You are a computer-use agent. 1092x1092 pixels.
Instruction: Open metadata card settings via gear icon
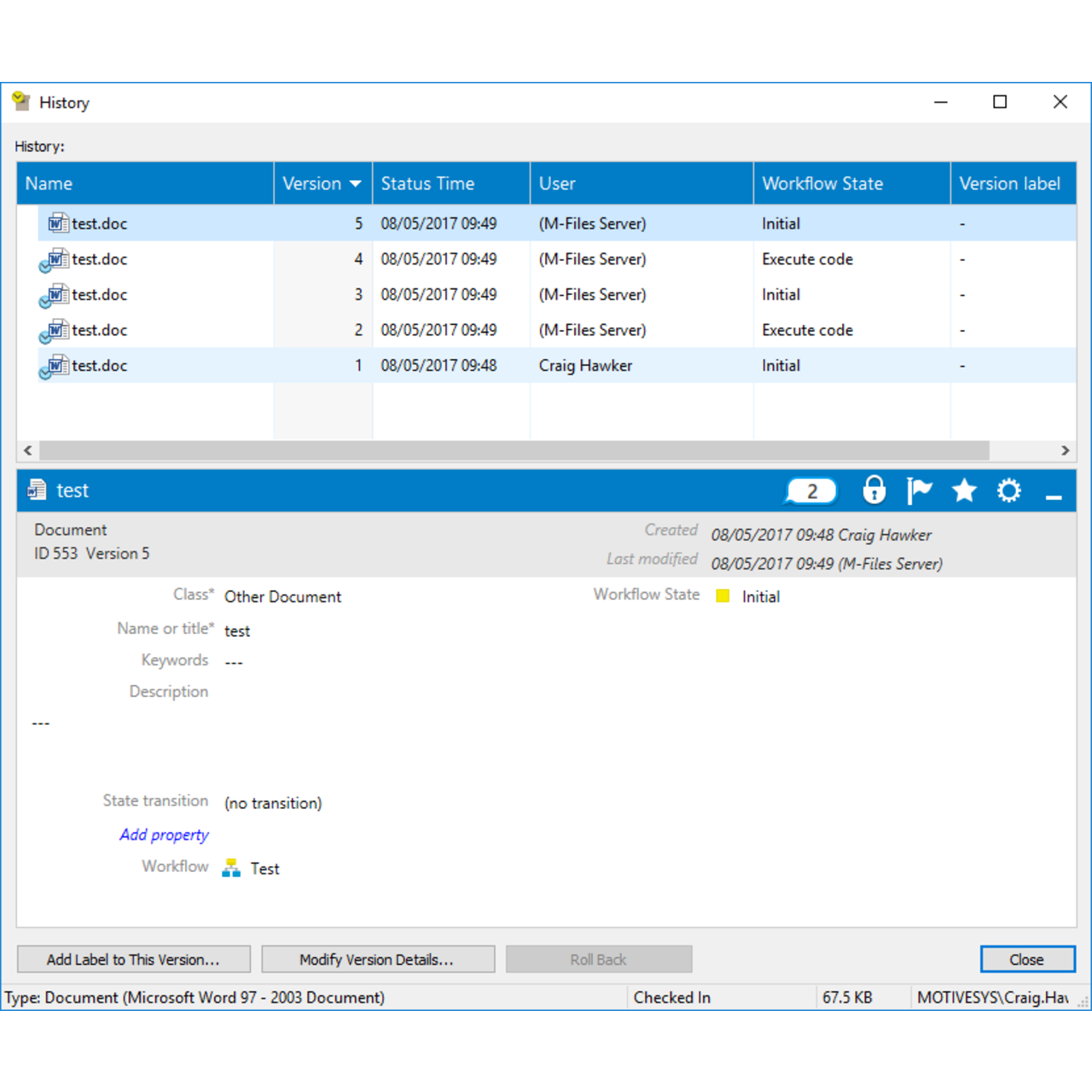[x=1008, y=491]
